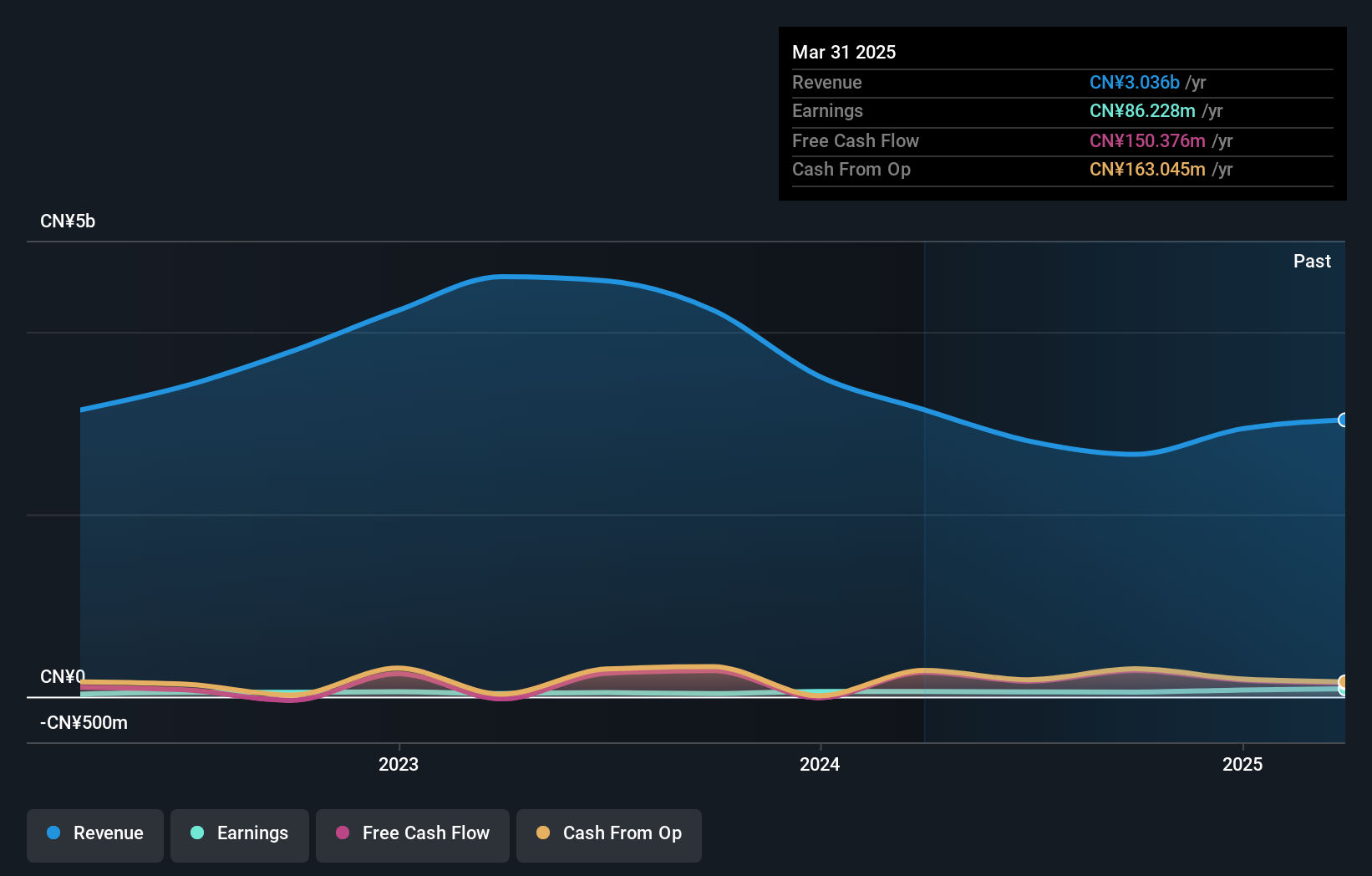This screenshot has width=1372, height=876.
Task: Click the teal Earnings legend dot
Action: 197,833
